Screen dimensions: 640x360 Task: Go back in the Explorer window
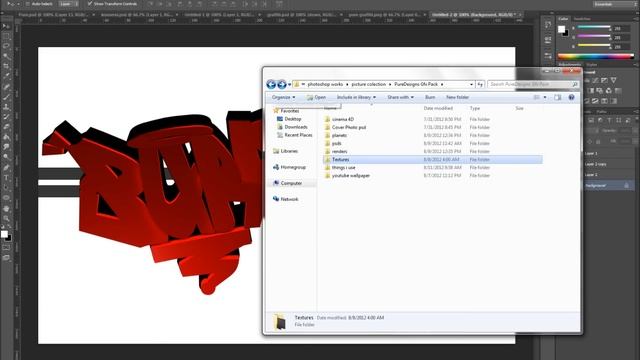click(x=271, y=84)
